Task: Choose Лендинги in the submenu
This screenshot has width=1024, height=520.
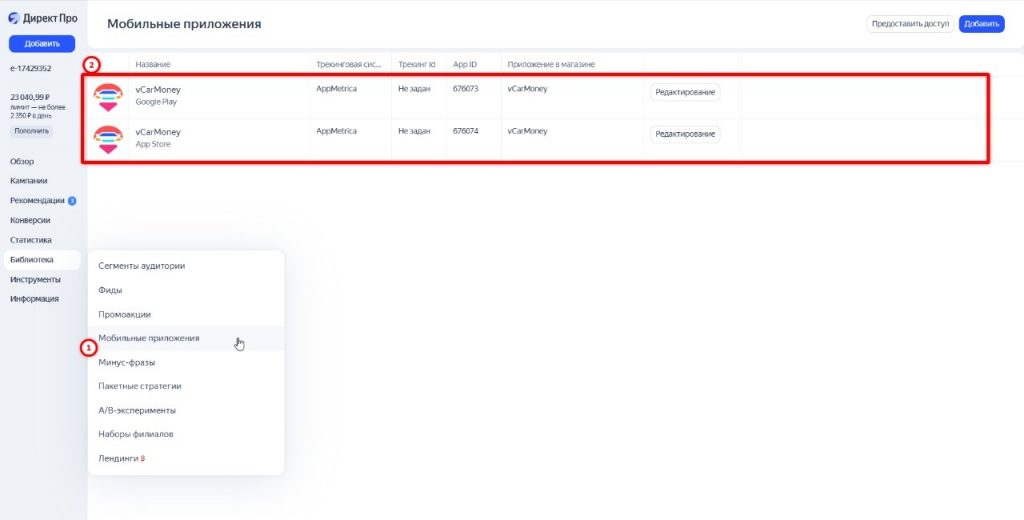Action: point(185,459)
